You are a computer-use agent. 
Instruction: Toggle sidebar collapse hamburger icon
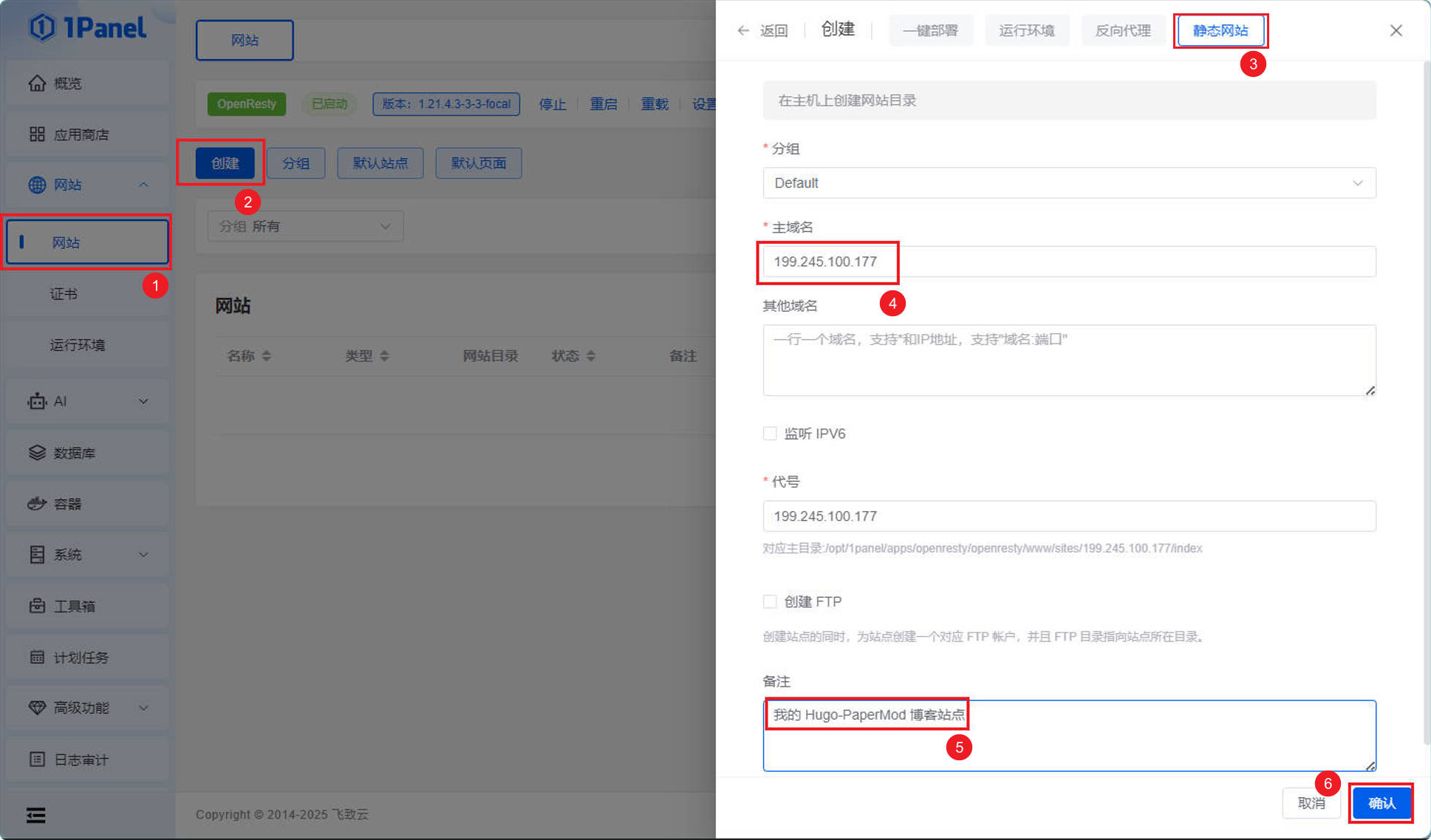click(36, 815)
